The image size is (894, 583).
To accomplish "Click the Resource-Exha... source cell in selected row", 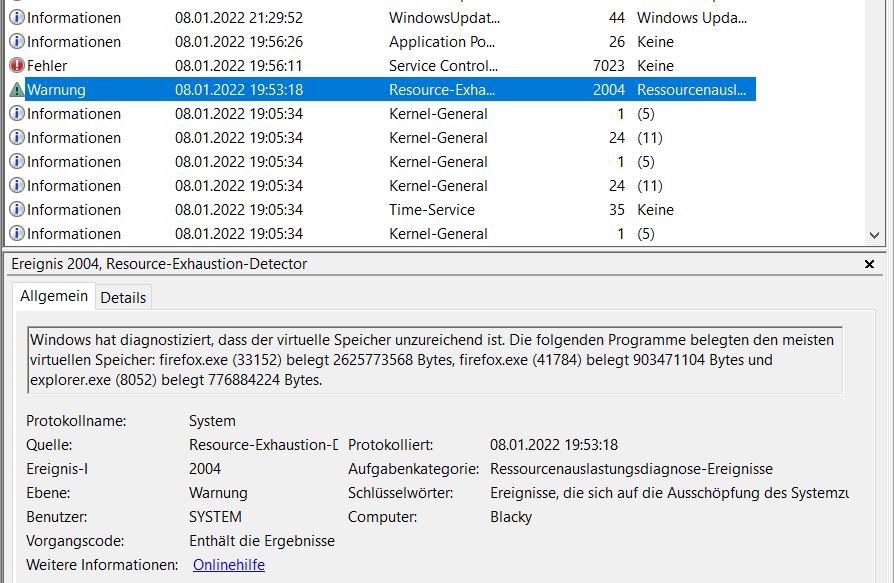I will pos(441,90).
